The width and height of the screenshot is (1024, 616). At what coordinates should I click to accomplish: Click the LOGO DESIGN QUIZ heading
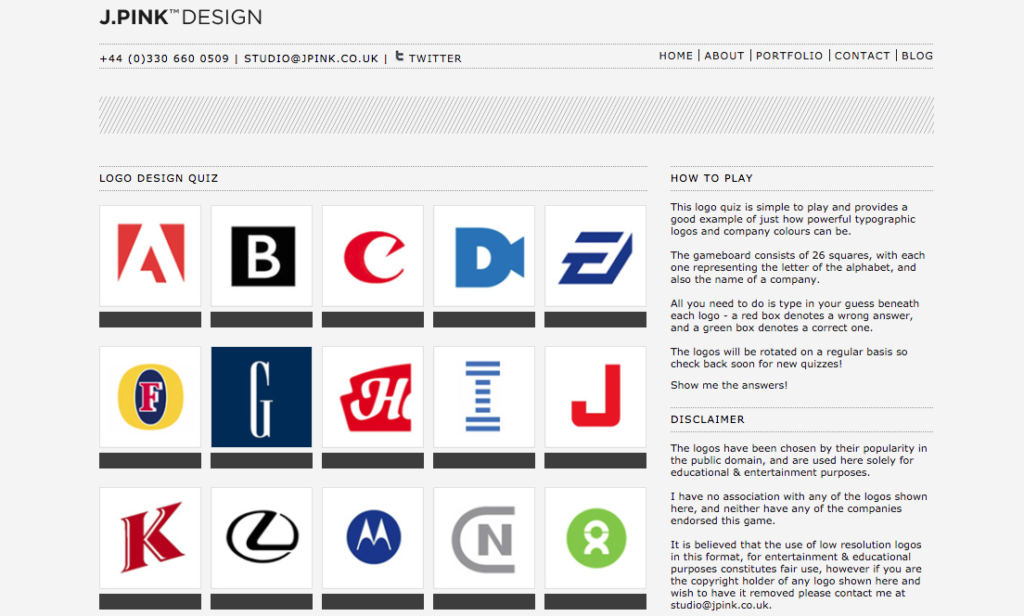(159, 178)
